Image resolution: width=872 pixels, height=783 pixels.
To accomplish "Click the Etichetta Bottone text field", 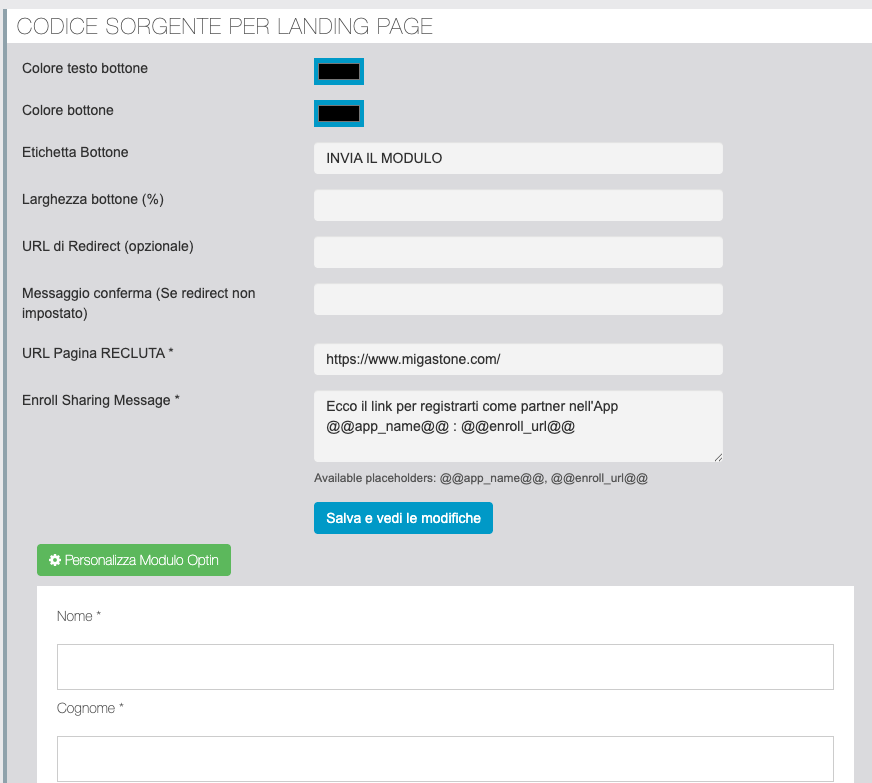I will (518, 158).
